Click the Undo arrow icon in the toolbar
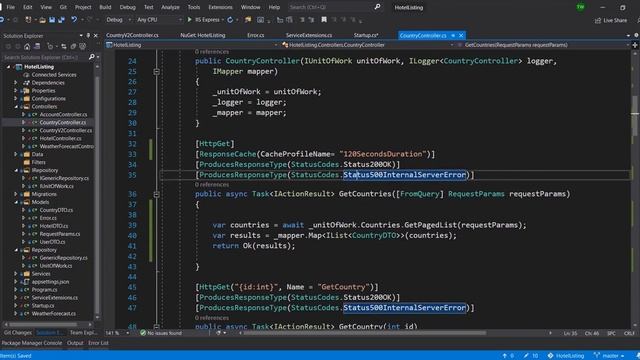 (x=74, y=20)
